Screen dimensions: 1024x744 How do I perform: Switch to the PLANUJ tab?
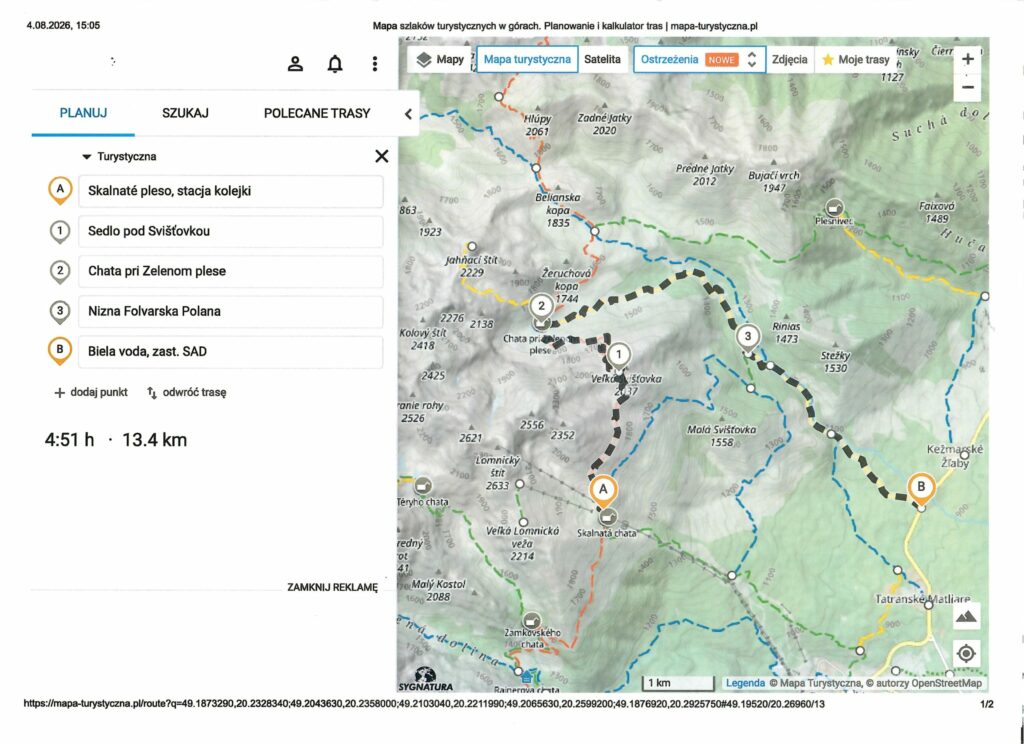coord(83,113)
